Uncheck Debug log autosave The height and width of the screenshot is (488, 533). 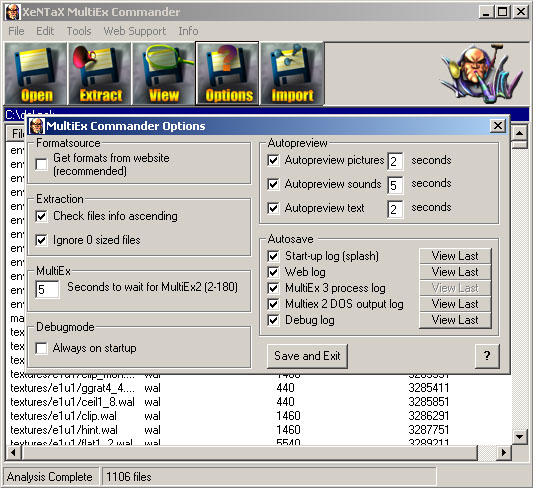point(273,320)
